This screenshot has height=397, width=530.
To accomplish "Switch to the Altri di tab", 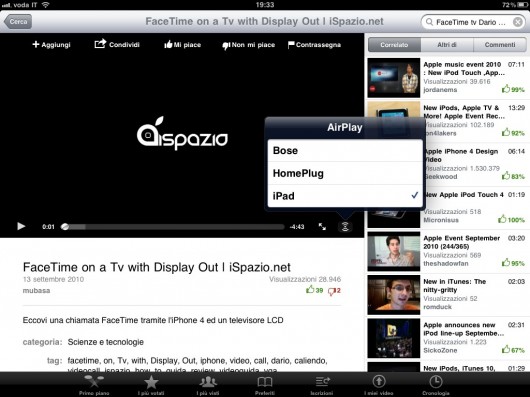I will [447, 45].
